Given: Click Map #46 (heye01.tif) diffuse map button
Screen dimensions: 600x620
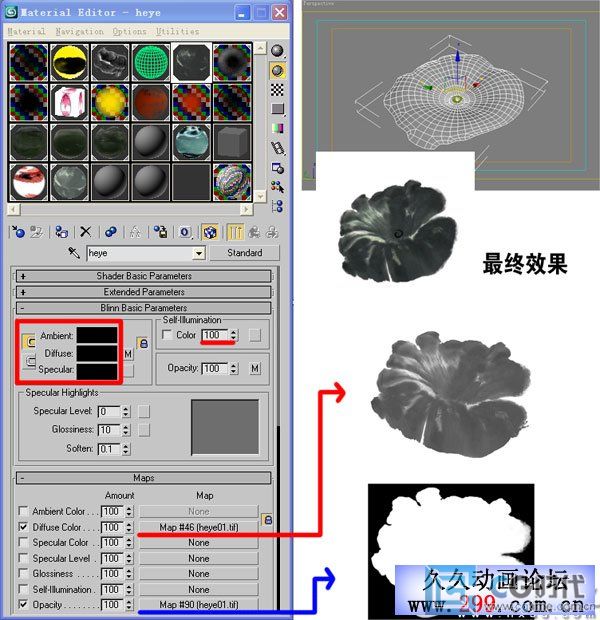Looking at the screenshot, I should tap(198, 527).
